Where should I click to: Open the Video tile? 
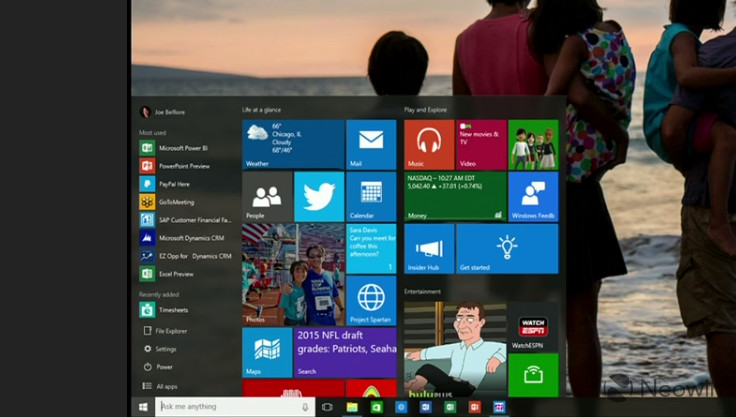[482, 145]
